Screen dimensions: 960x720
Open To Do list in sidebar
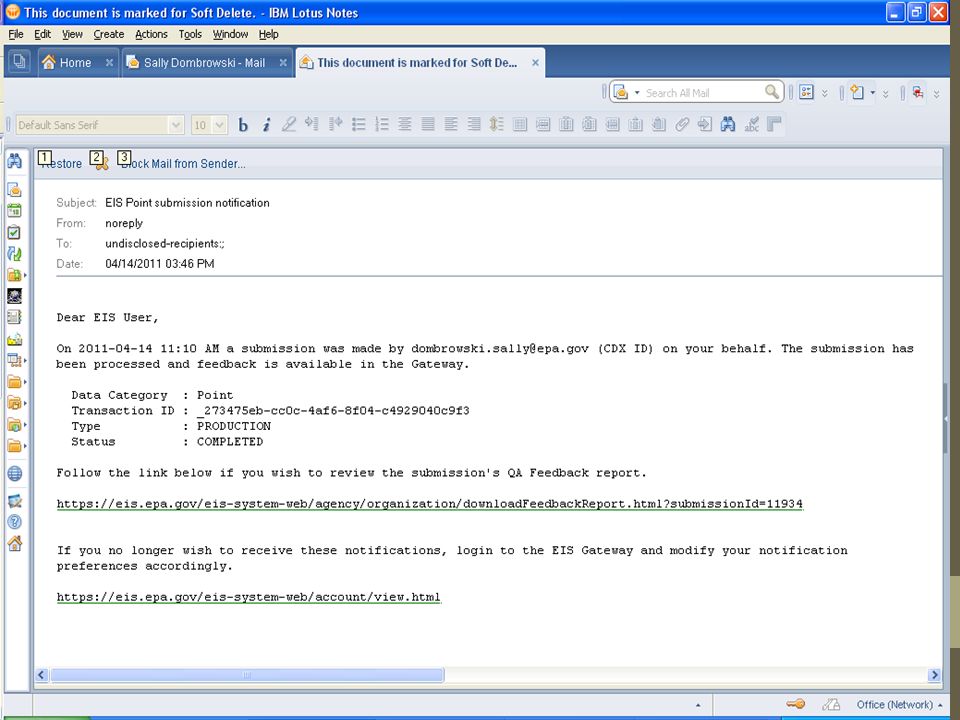coord(14,232)
